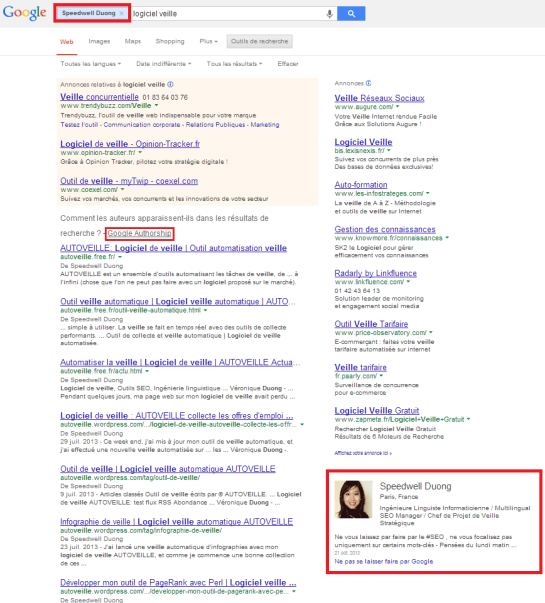Switch to the Maps tab
Image resolution: width=545 pixels, height=603 pixels.
pos(133,41)
